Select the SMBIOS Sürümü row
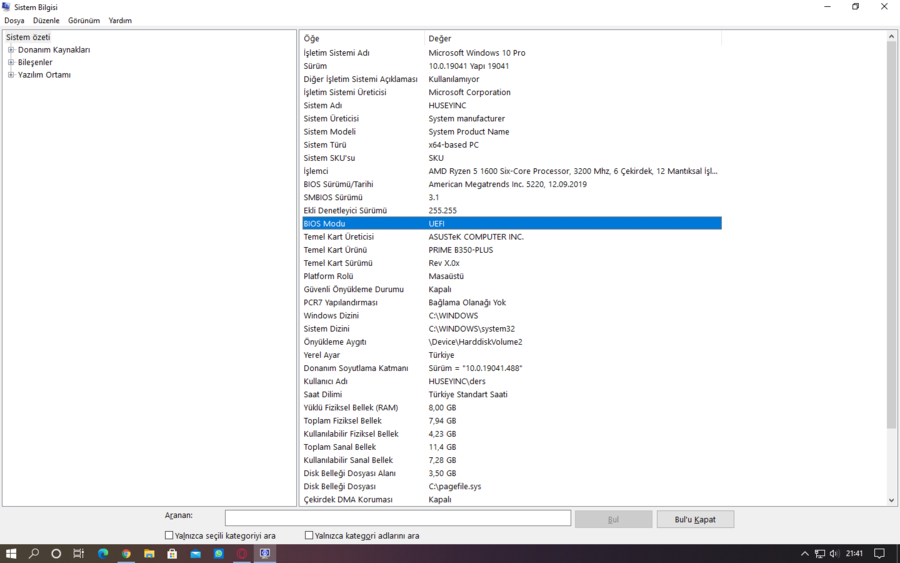This screenshot has width=900, height=563. point(512,197)
